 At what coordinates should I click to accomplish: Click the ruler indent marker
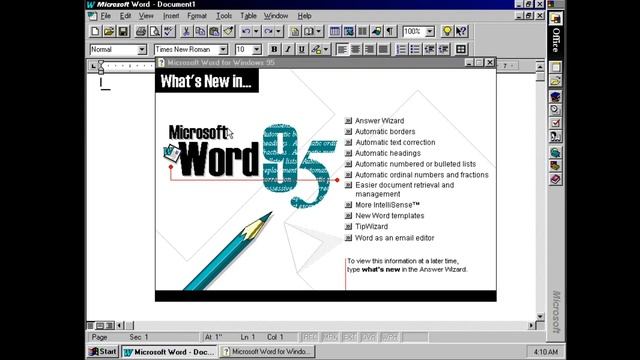point(101,67)
